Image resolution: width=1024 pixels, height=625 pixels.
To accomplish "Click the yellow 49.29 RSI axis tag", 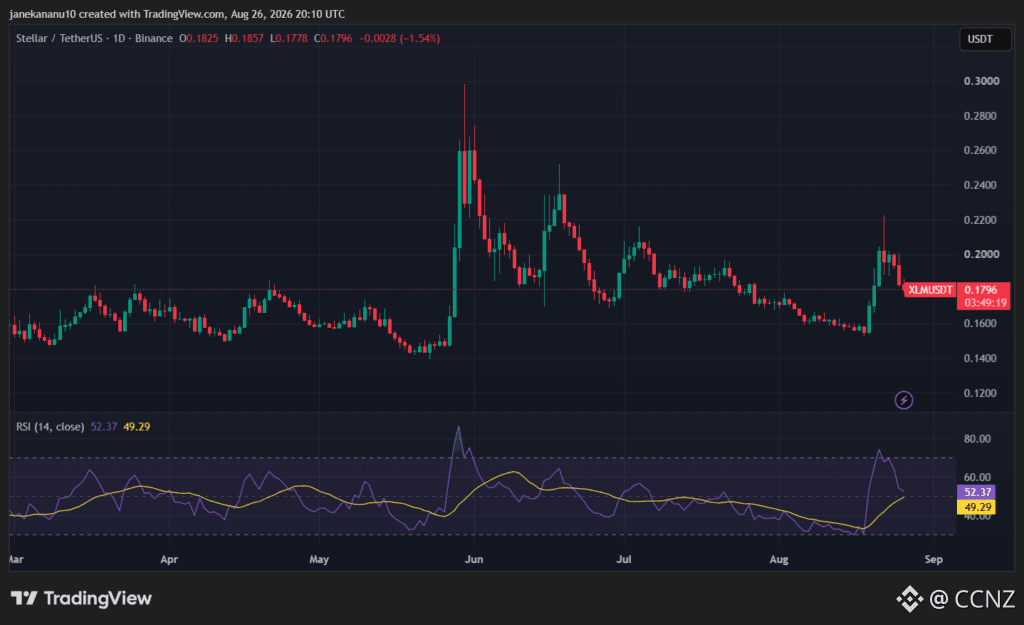I will click(976, 507).
